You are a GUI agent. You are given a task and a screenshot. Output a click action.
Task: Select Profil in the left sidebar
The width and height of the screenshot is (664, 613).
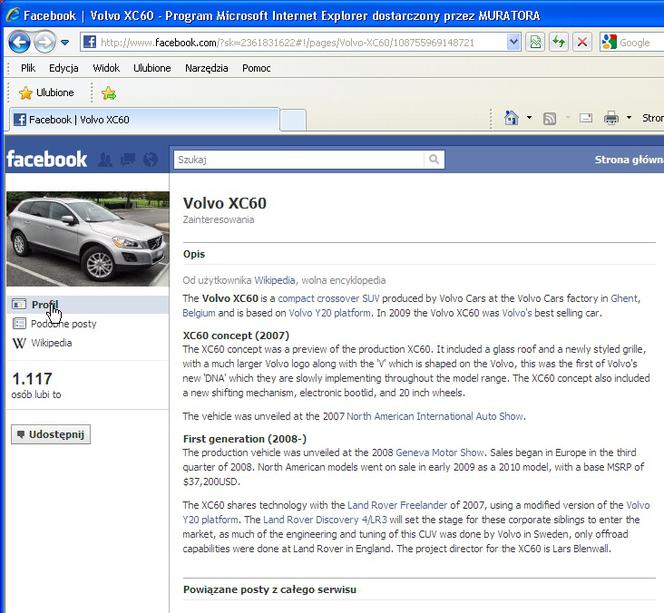[x=87, y=304]
